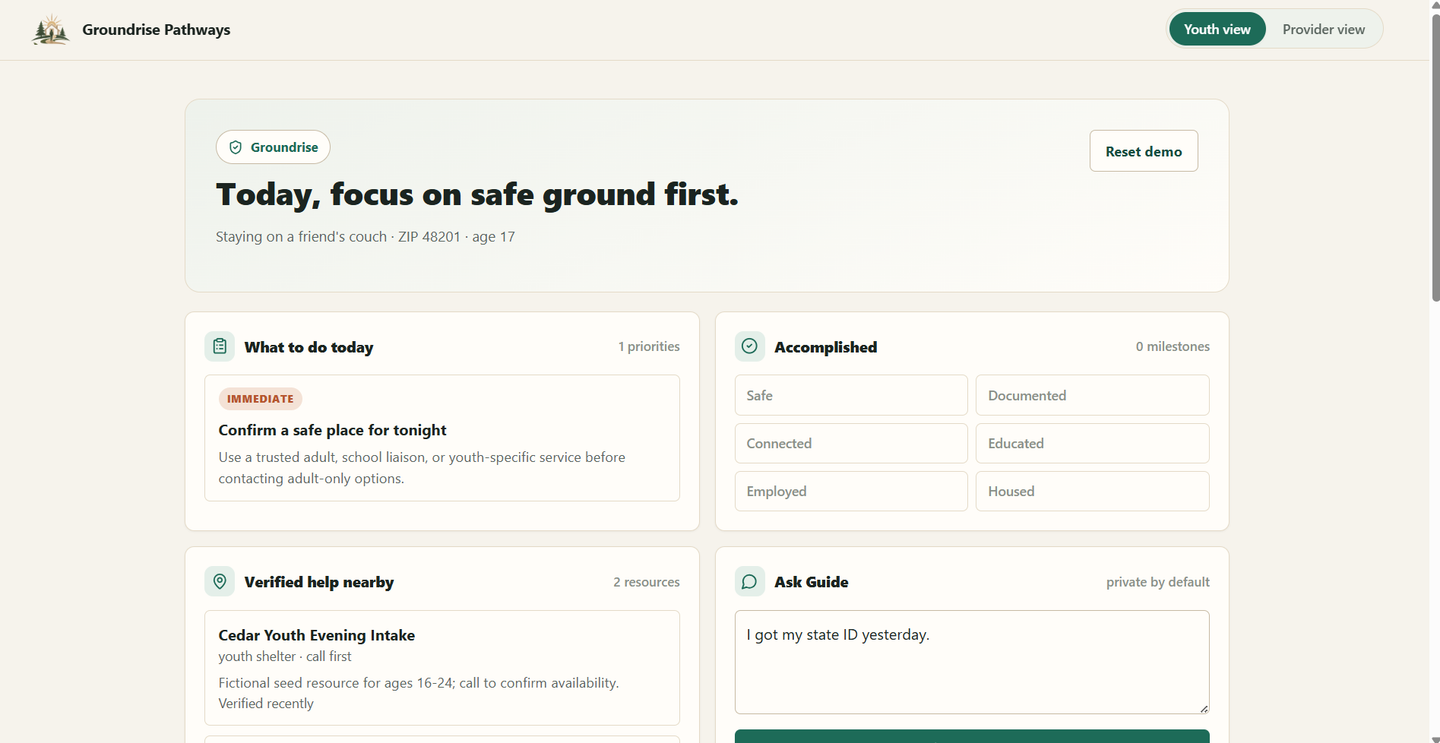Select the Safe milestone tile
The image size is (1440, 743).
coord(851,395)
